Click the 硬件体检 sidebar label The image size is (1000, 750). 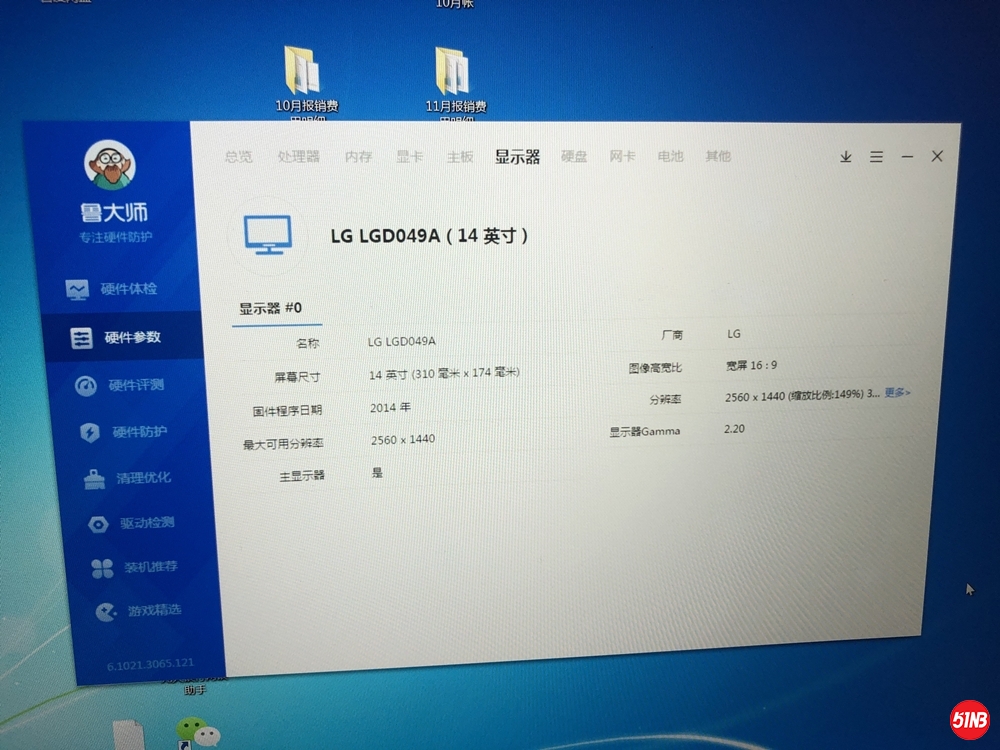129,289
